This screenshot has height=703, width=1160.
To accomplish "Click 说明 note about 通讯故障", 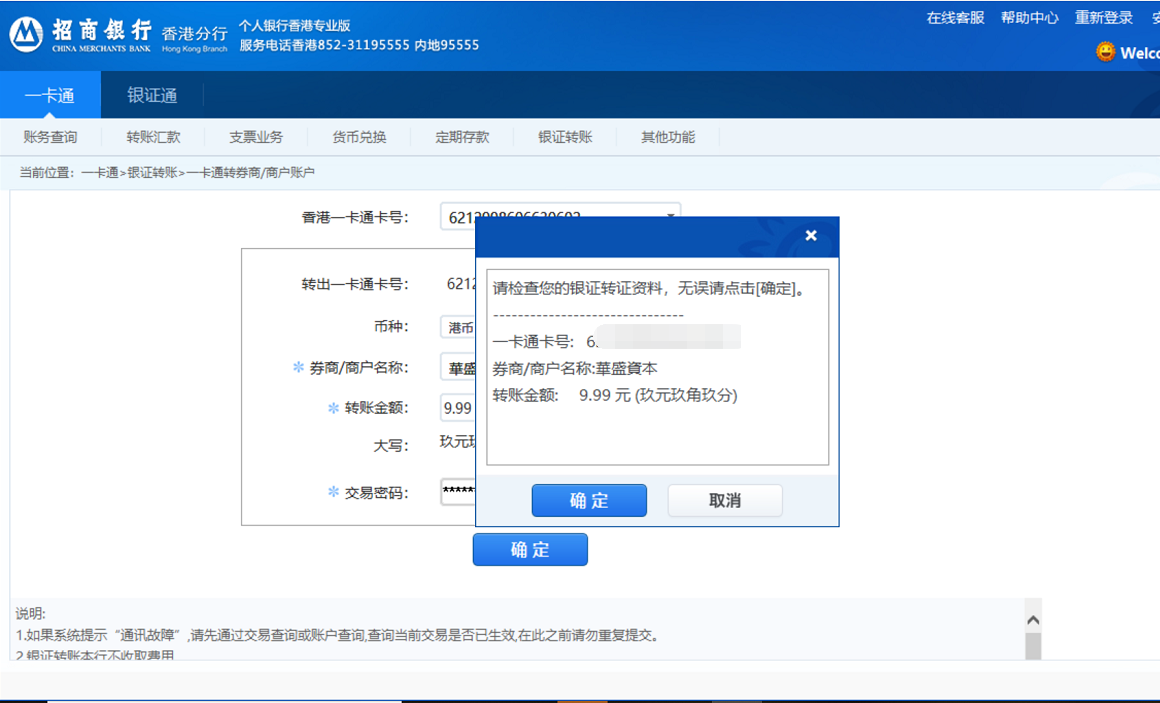I will click(337, 635).
